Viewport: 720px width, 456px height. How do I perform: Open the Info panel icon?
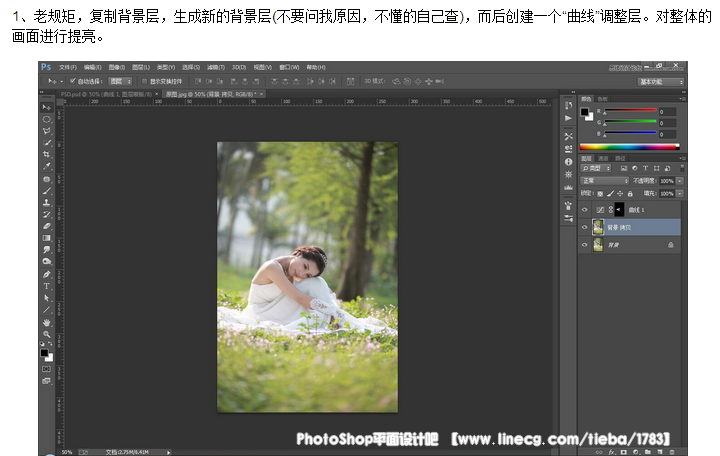coord(568,162)
